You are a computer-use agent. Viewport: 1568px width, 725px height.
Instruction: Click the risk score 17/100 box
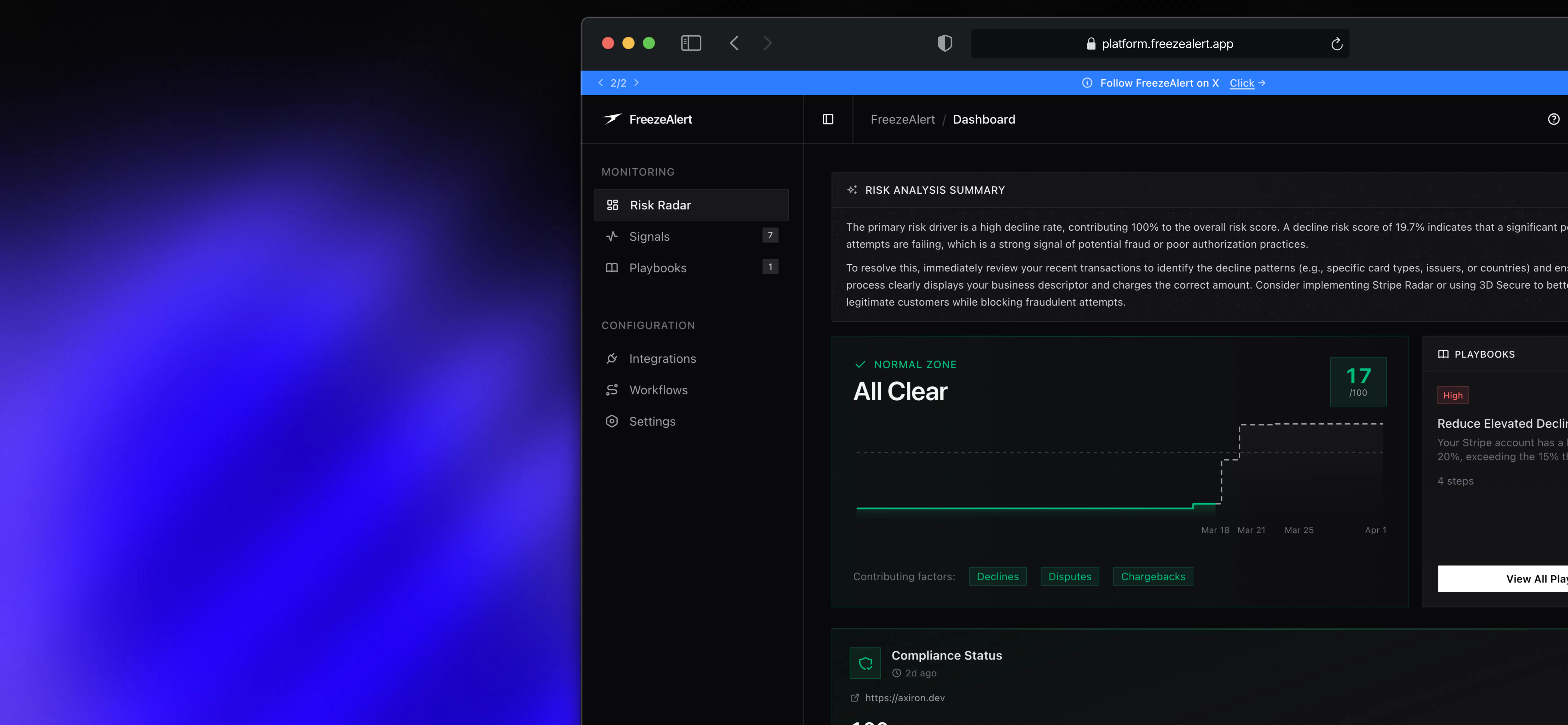click(1358, 382)
